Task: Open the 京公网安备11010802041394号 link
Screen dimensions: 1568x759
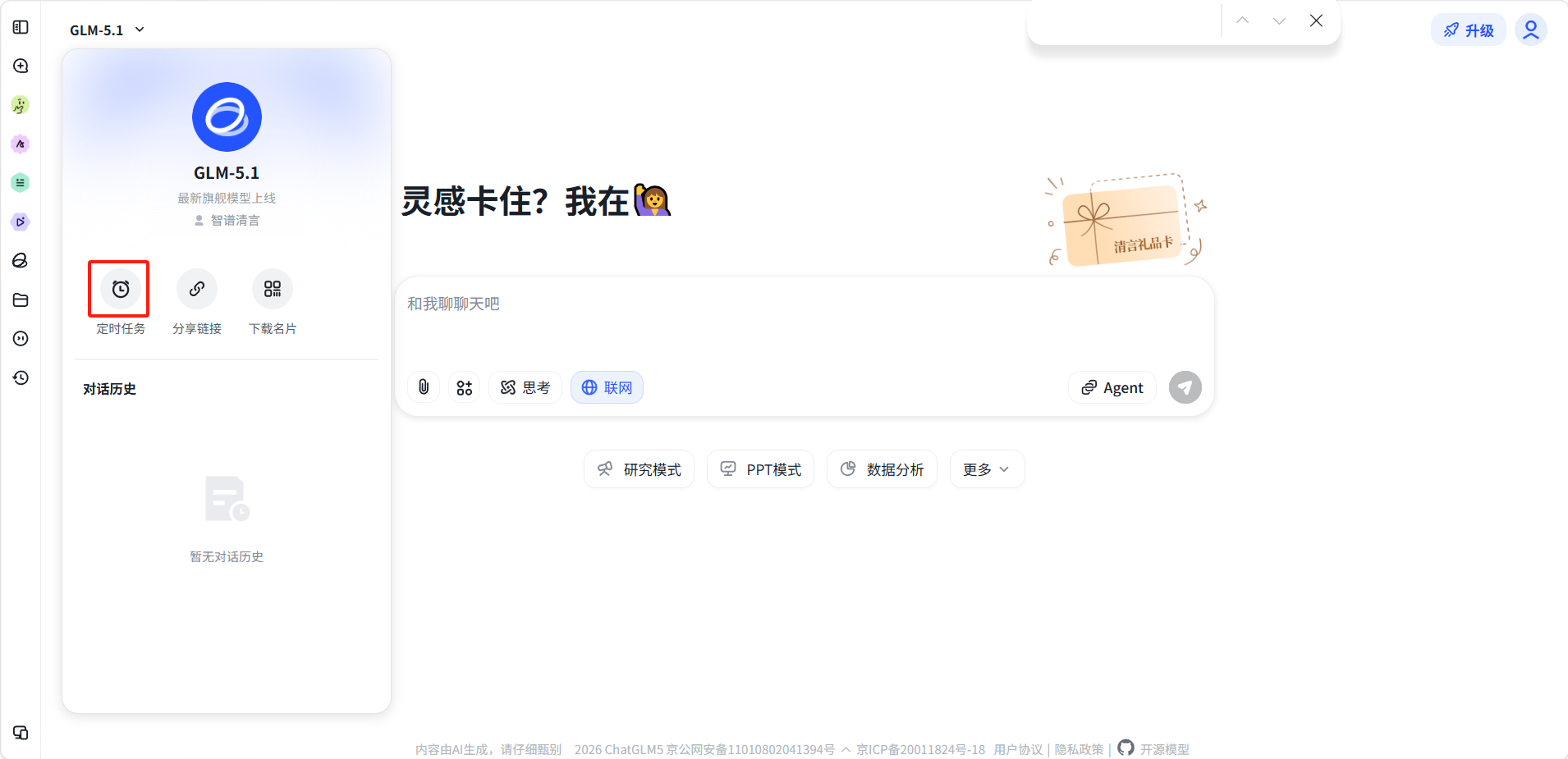Action: click(750, 750)
